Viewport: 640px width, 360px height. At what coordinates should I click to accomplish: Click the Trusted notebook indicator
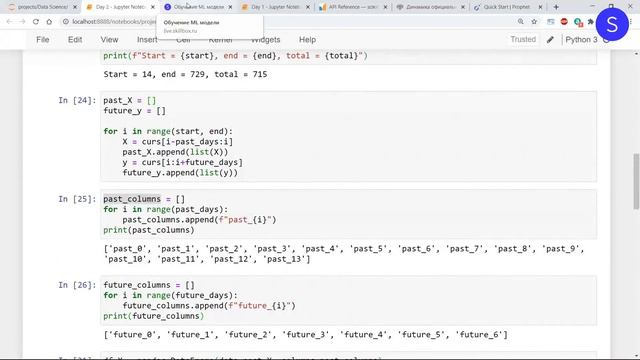click(523, 39)
